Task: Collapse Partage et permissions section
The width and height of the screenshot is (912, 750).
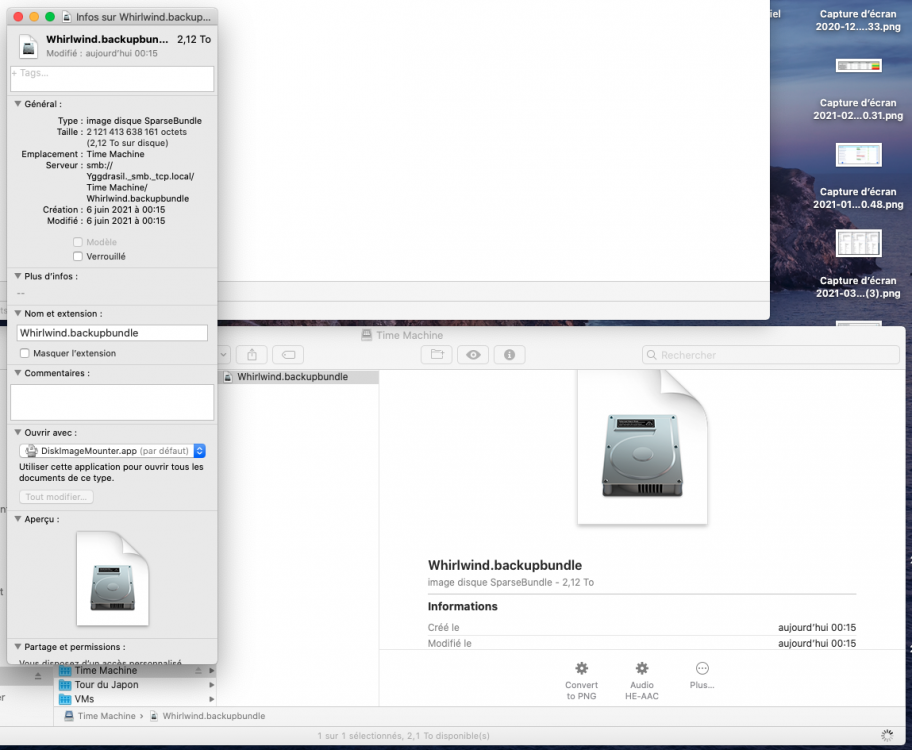Action: tap(18, 646)
